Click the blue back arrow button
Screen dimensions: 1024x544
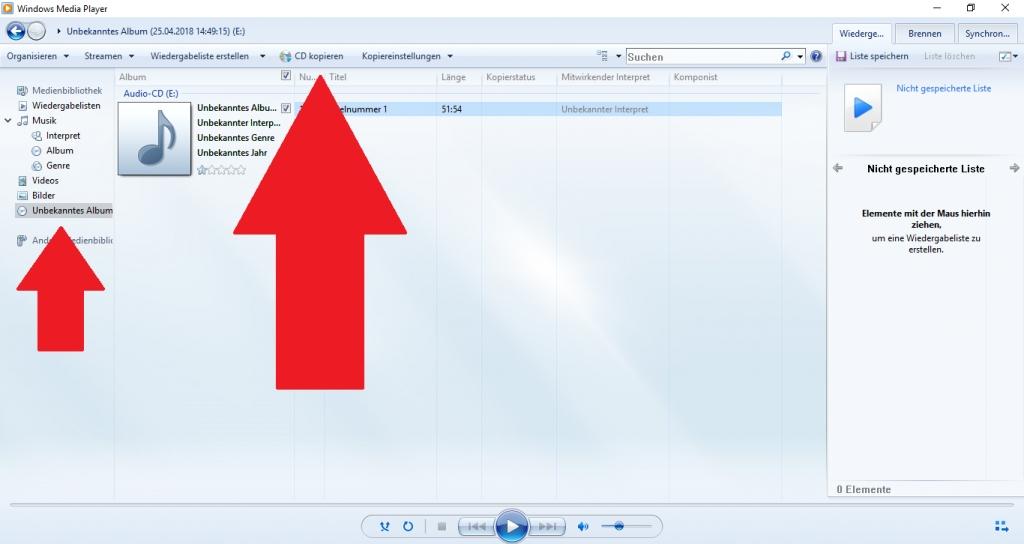(x=15, y=31)
